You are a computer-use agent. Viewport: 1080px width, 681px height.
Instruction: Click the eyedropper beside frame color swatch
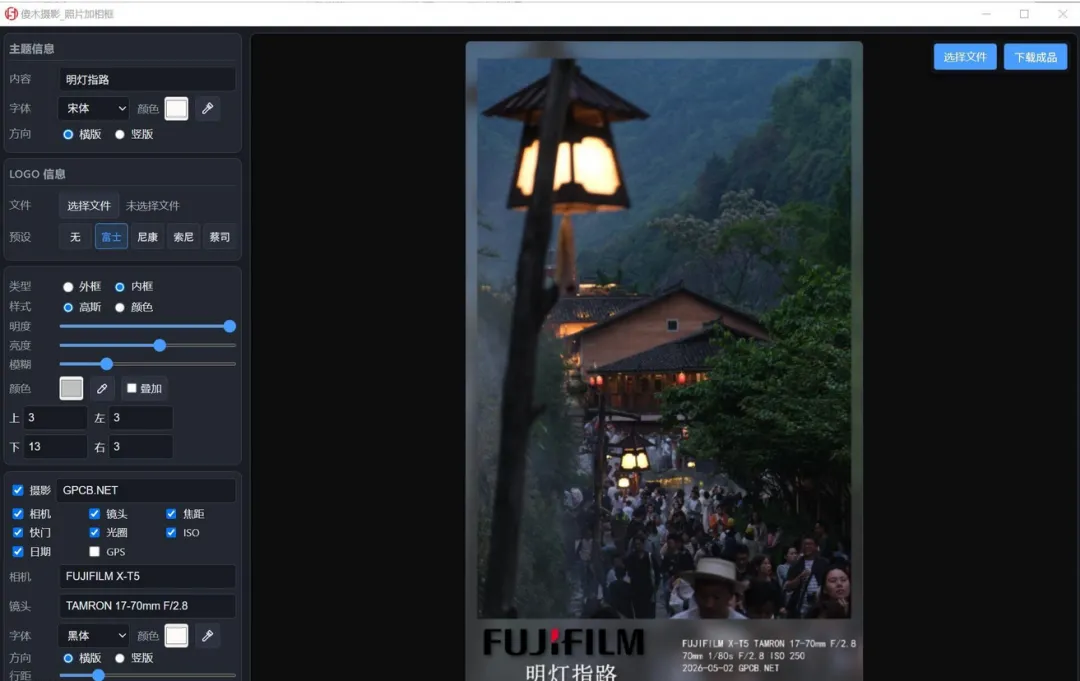coord(102,388)
